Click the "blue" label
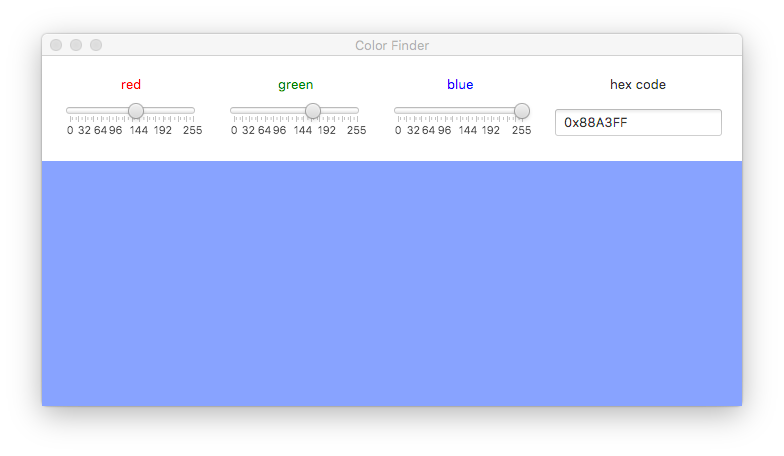The width and height of the screenshot is (784, 456). [460, 84]
